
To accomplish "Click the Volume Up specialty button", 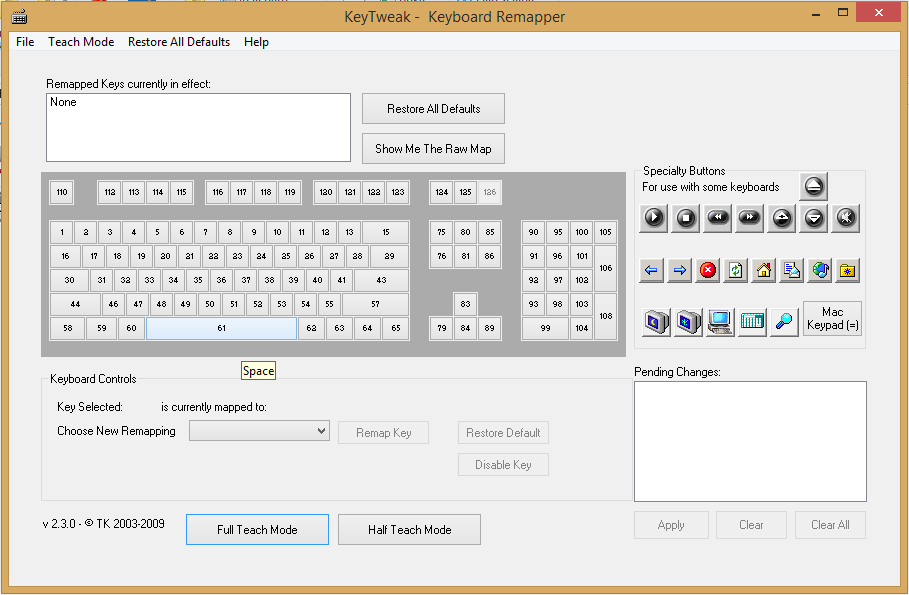I will point(782,218).
